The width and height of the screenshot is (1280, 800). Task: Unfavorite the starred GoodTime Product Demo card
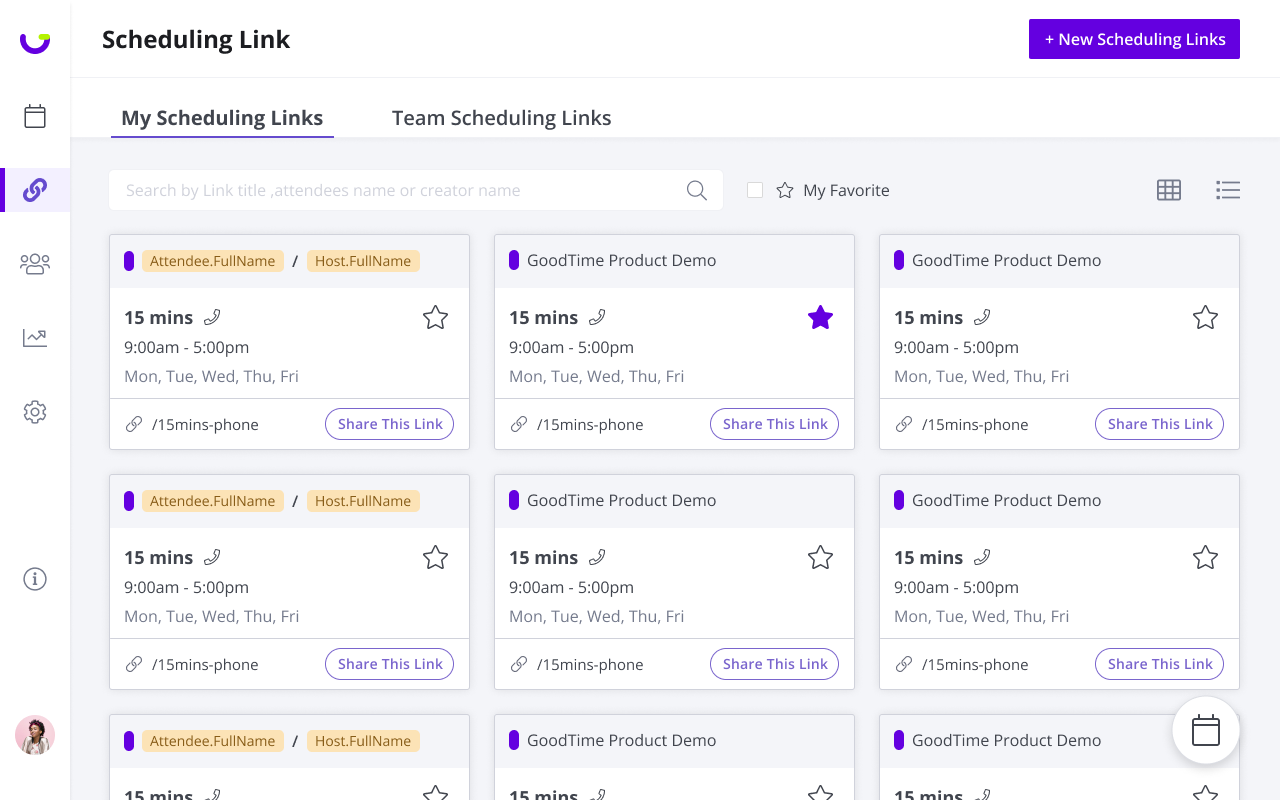tap(820, 318)
